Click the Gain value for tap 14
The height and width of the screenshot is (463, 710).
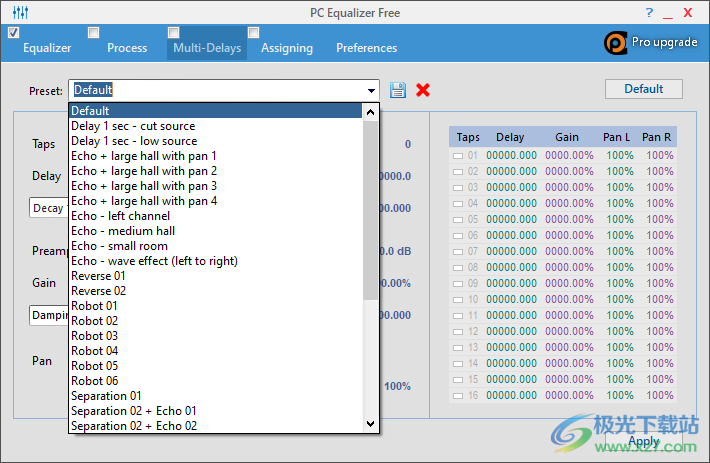569,363
